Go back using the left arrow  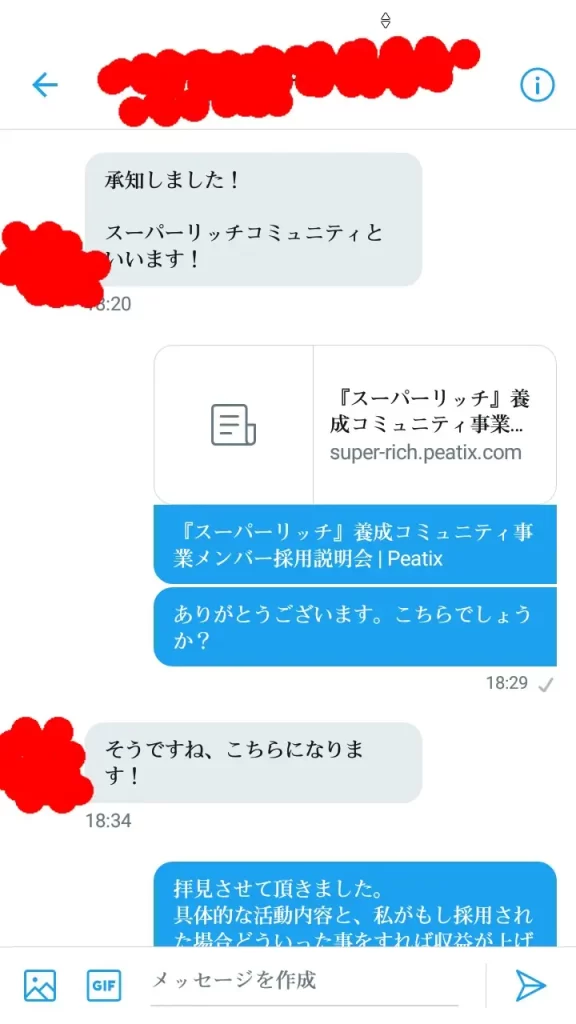(x=45, y=85)
